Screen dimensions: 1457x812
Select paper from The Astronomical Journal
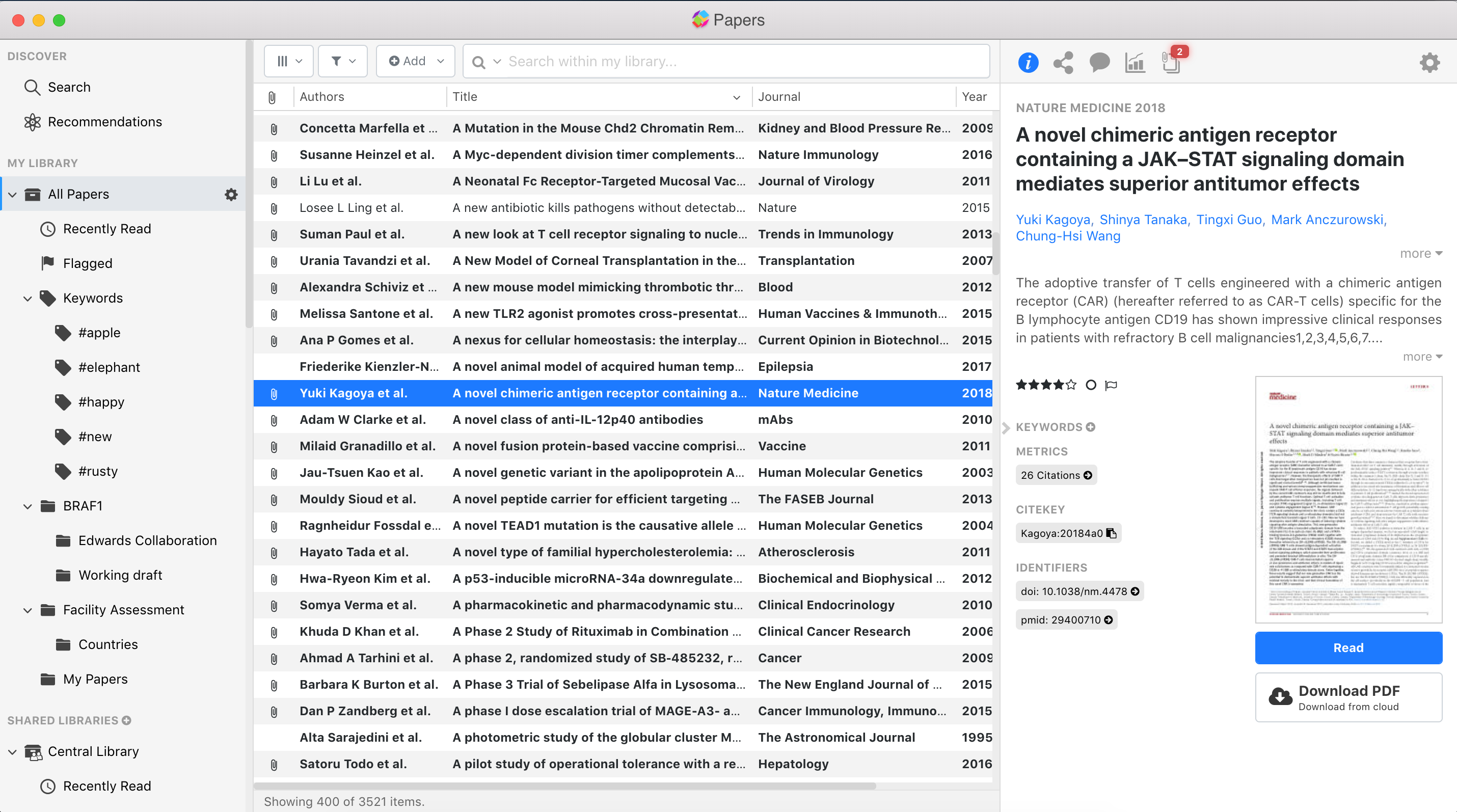(x=623, y=737)
